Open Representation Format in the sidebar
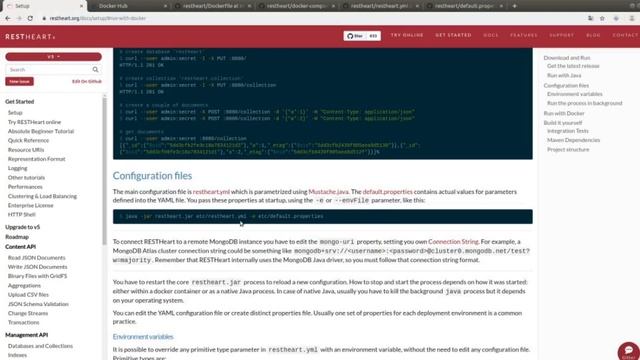This screenshot has height=360, width=640. [x=36, y=159]
